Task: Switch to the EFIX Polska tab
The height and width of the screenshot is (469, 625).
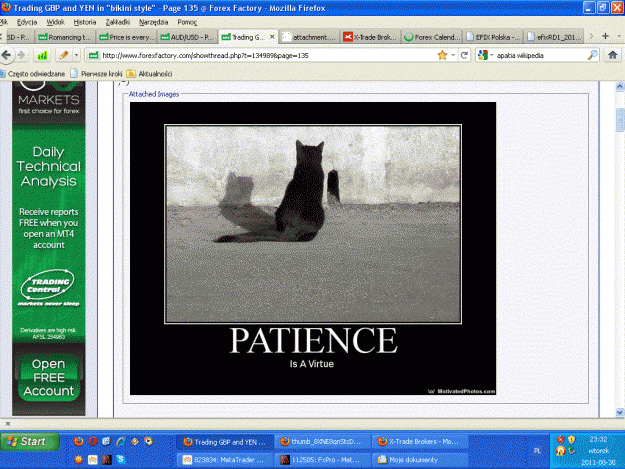Action: pos(492,37)
